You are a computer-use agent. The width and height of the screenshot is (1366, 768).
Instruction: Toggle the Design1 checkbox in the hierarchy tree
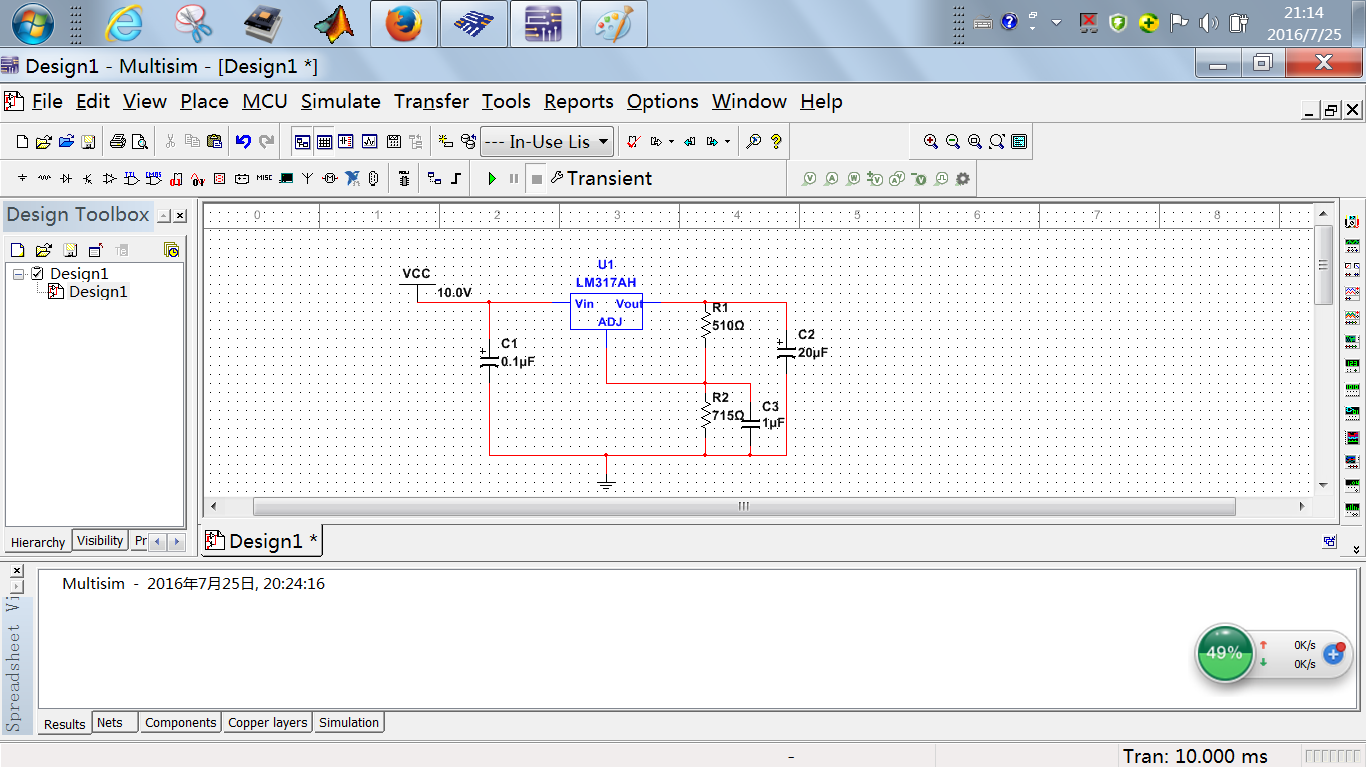(38, 274)
